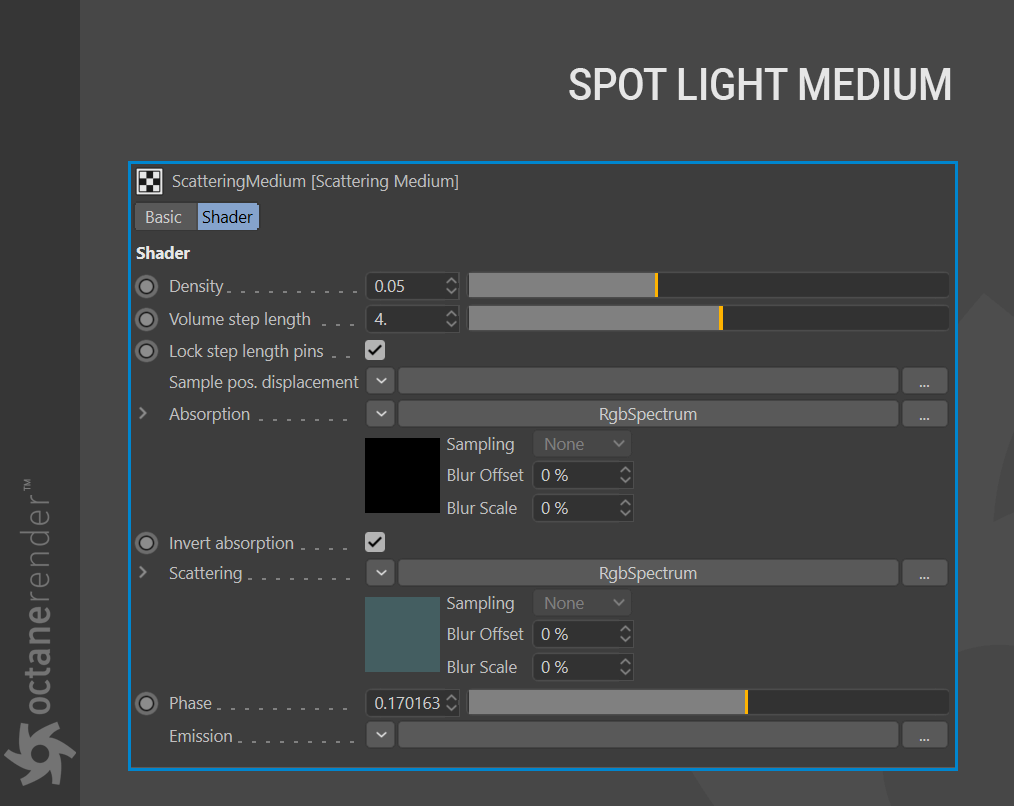
Task: Open Sample pos. displacement dropdown arrow
Action: coord(381,381)
